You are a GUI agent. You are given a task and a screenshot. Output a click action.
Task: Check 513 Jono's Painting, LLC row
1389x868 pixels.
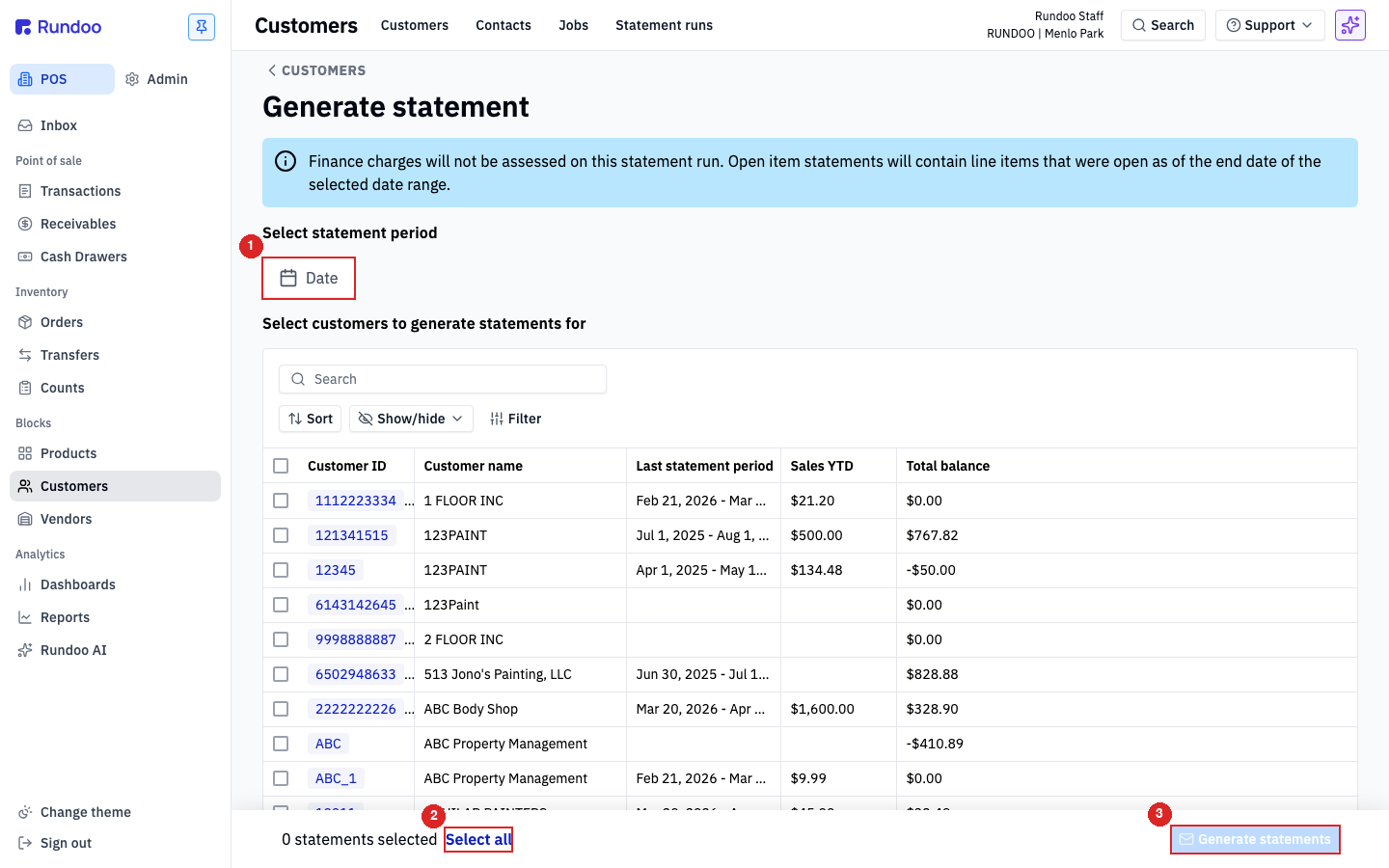281,674
